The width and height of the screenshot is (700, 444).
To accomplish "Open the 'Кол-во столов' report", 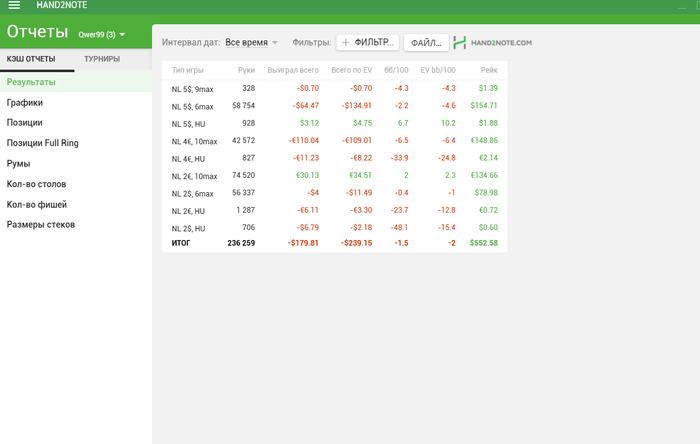I will 37,184.
